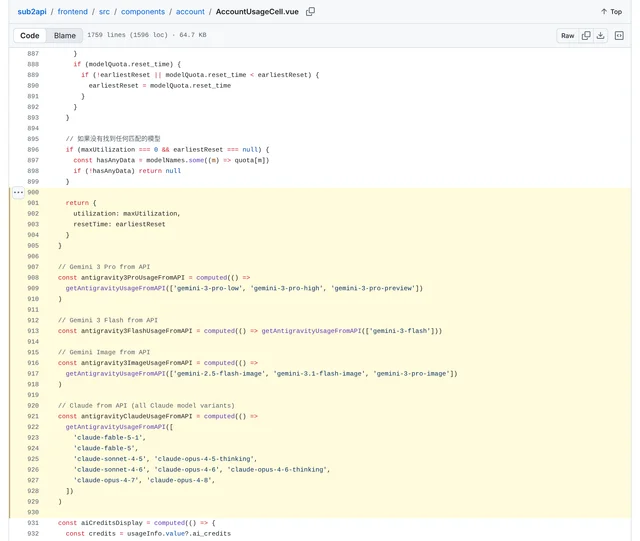
Task: Select line number 896
Action: coord(33,149)
